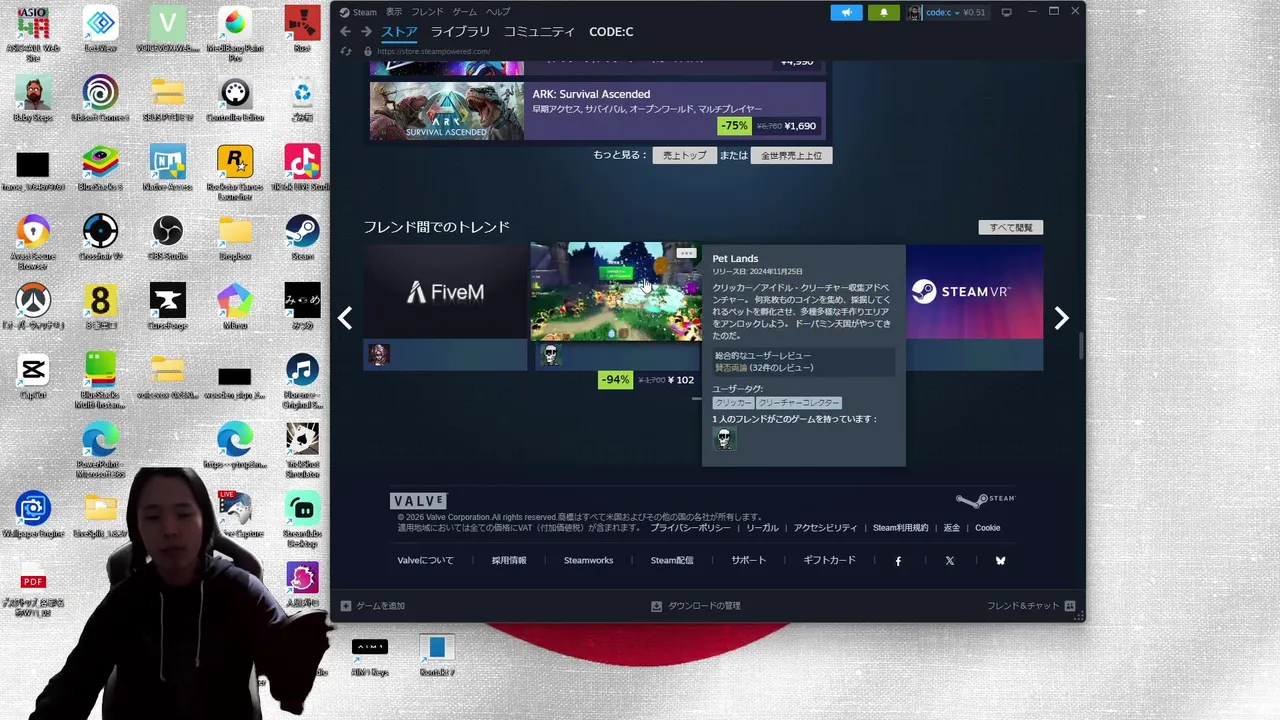The width and height of the screenshot is (1280, 720).
Task: Click the Steam利用規約 link
Action: pyautogui.click(x=900, y=528)
